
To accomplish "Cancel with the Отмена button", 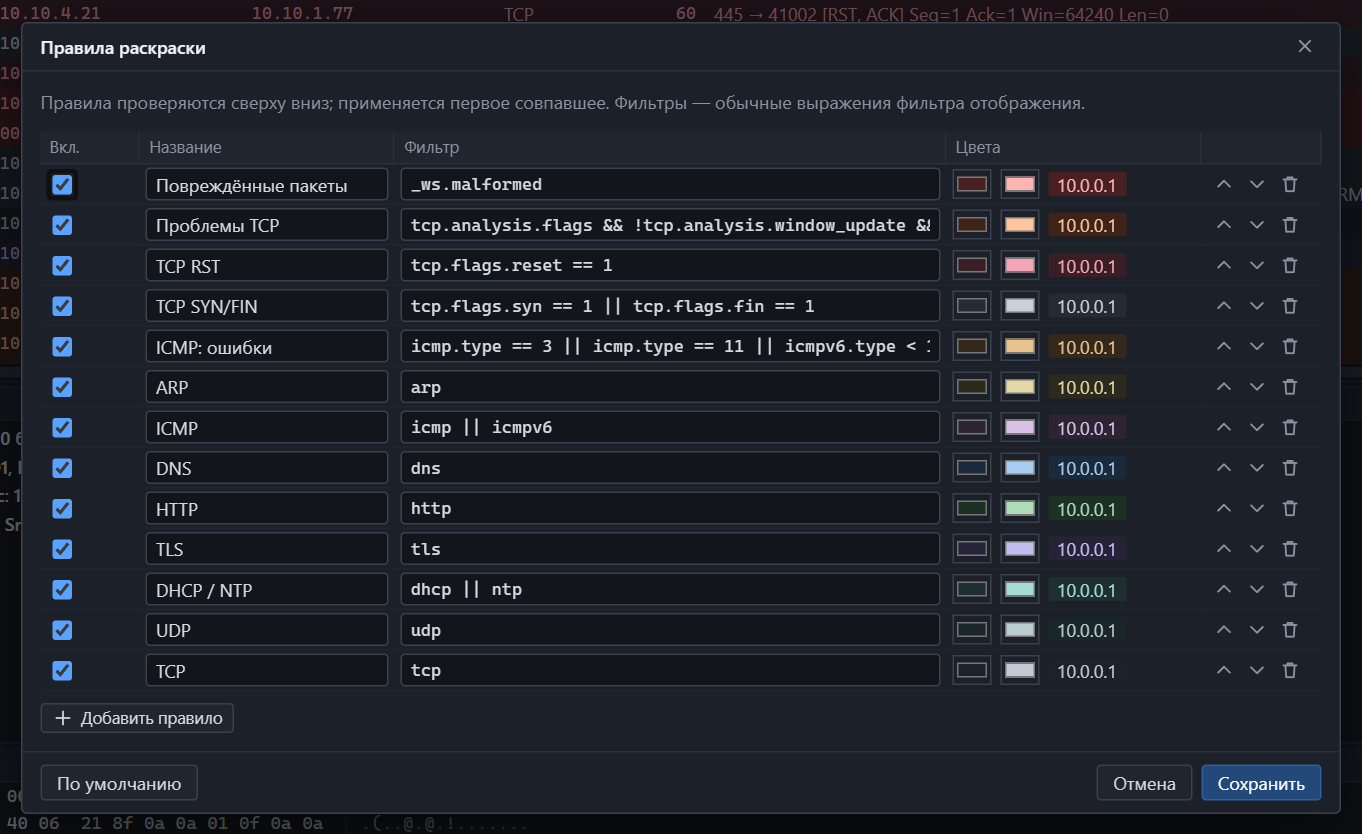I will [x=1144, y=783].
